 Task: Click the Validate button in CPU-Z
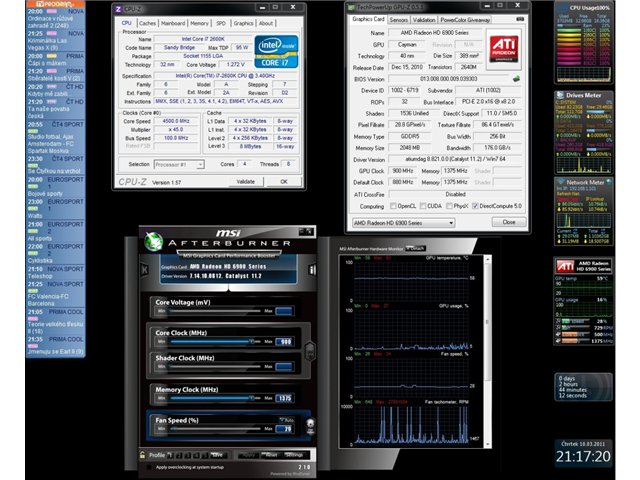pyautogui.click(x=245, y=182)
